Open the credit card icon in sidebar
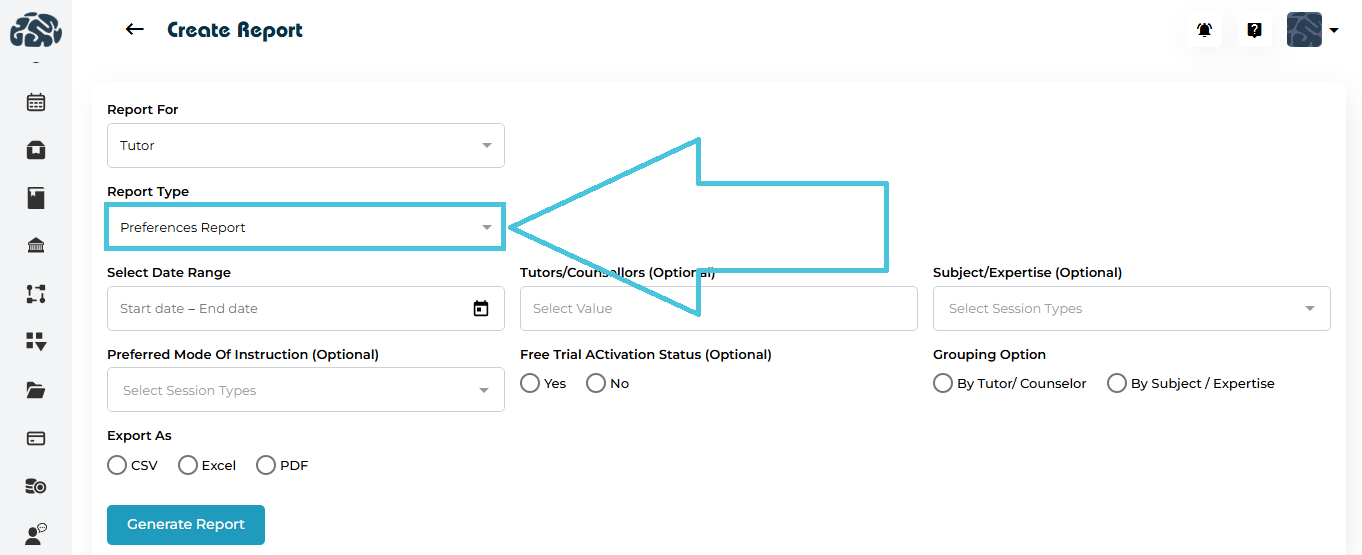The height and width of the screenshot is (555, 1362). [36, 438]
